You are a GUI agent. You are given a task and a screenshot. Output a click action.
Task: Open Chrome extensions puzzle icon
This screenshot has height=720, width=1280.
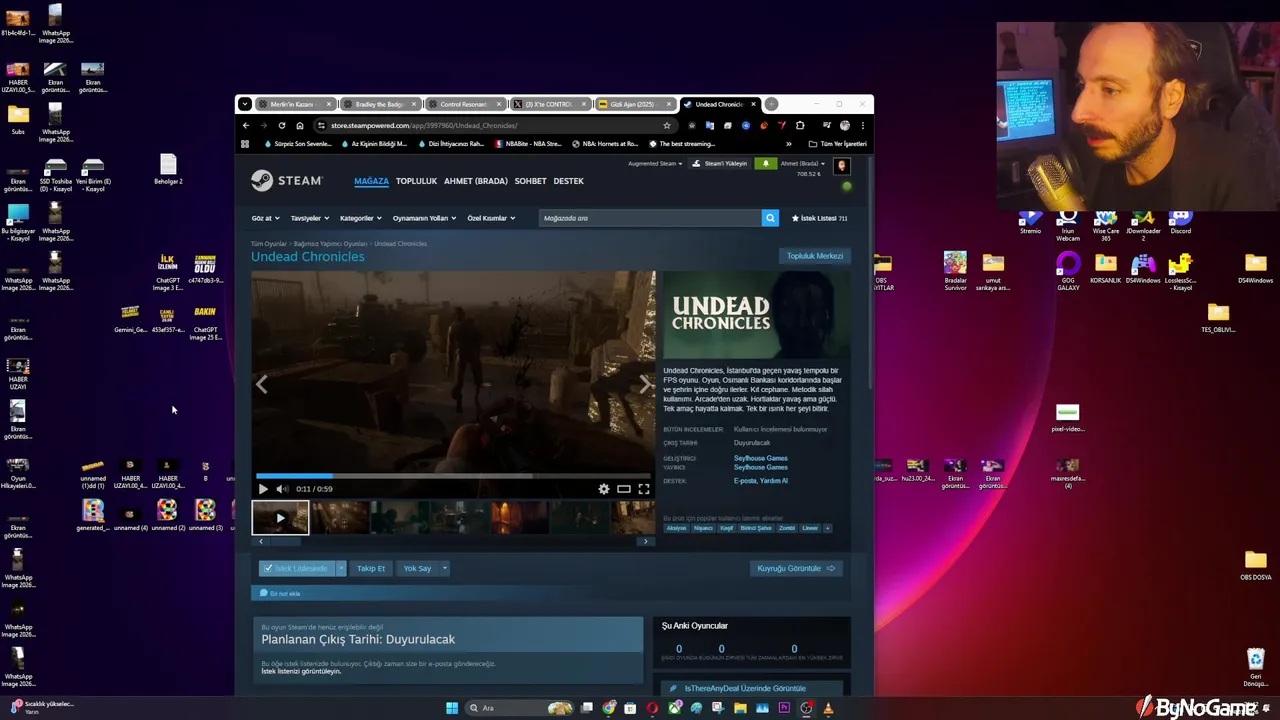tap(799, 125)
